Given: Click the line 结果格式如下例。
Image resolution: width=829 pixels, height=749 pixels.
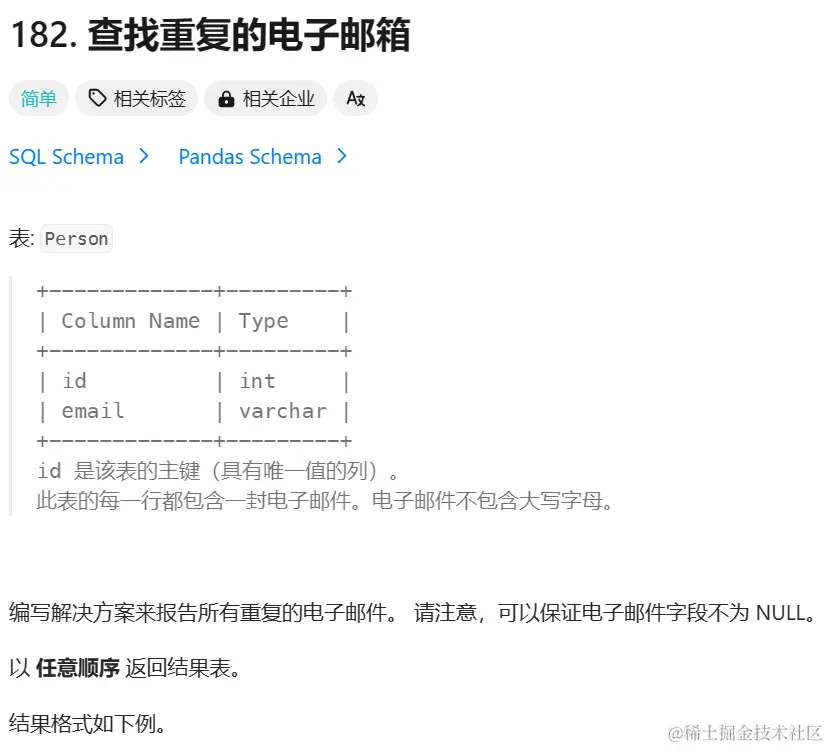Looking at the screenshot, I should tap(87, 724).
